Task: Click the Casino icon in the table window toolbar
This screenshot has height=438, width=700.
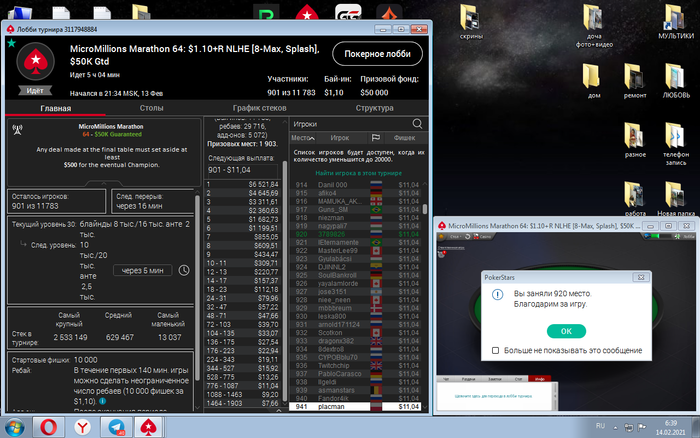Action: point(482,236)
